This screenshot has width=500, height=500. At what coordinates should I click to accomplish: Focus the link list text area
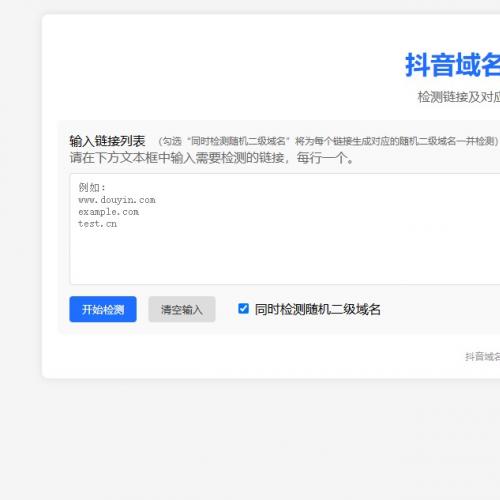[285, 229]
